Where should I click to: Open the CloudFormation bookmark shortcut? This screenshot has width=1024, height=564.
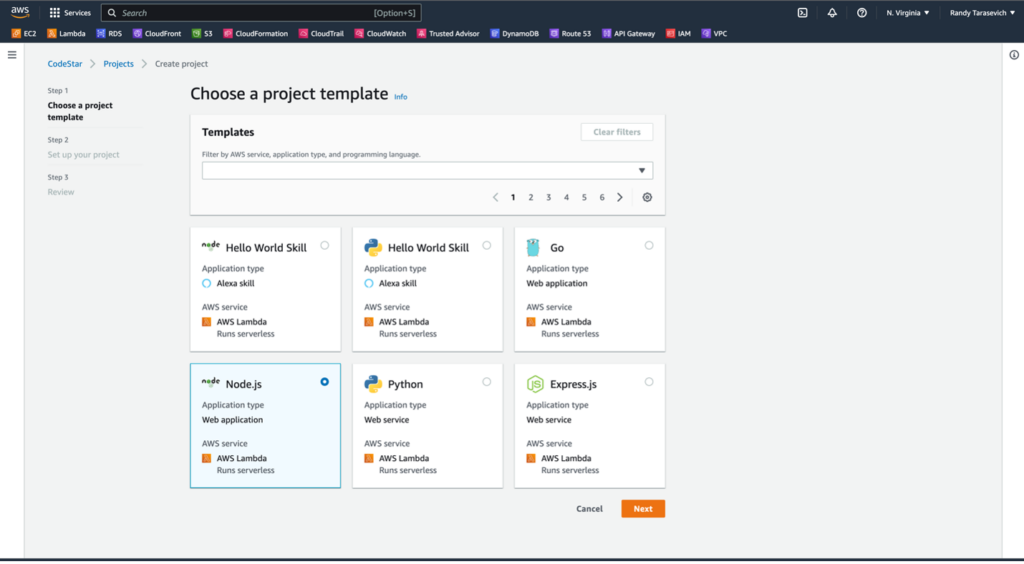255,33
